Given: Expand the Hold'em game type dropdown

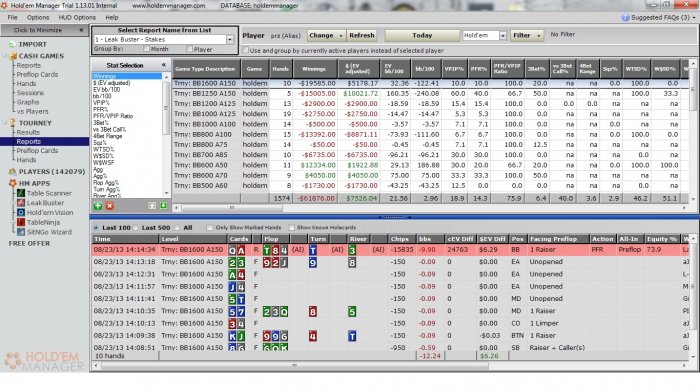Looking at the screenshot, I should [x=503, y=35].
